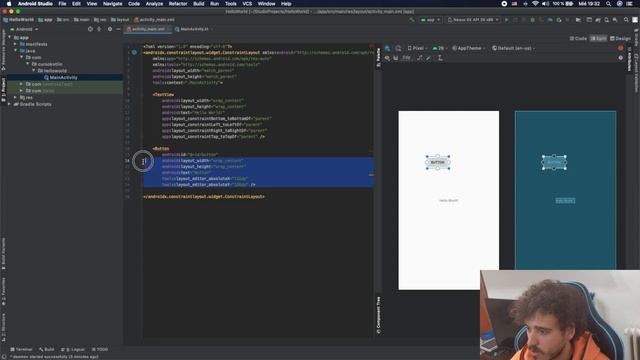Click the Search Everywhere magnifier in toolbar
Image resolution: width=640 pixels, height=360 pixels.
pos(626,20)
